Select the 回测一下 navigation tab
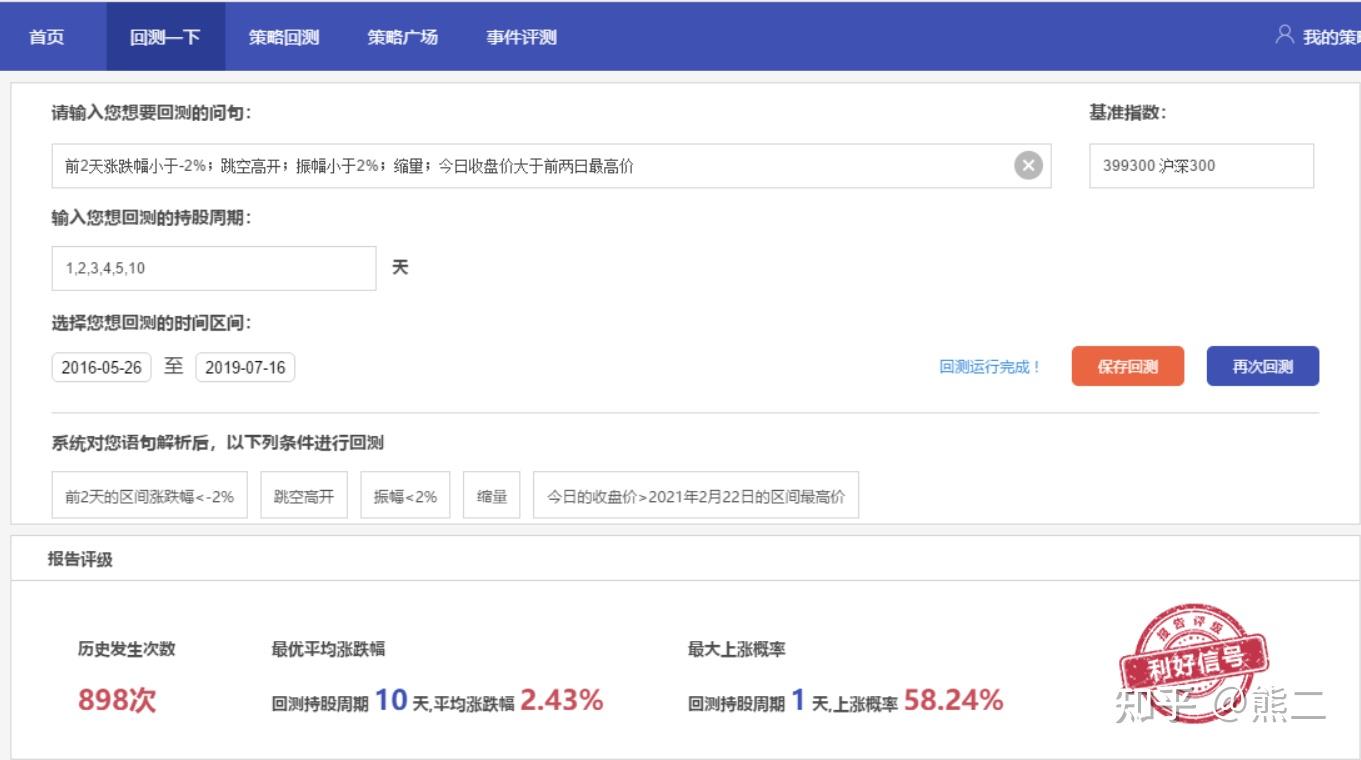Viewport: 1361px width, 760px height. point(165,36)
